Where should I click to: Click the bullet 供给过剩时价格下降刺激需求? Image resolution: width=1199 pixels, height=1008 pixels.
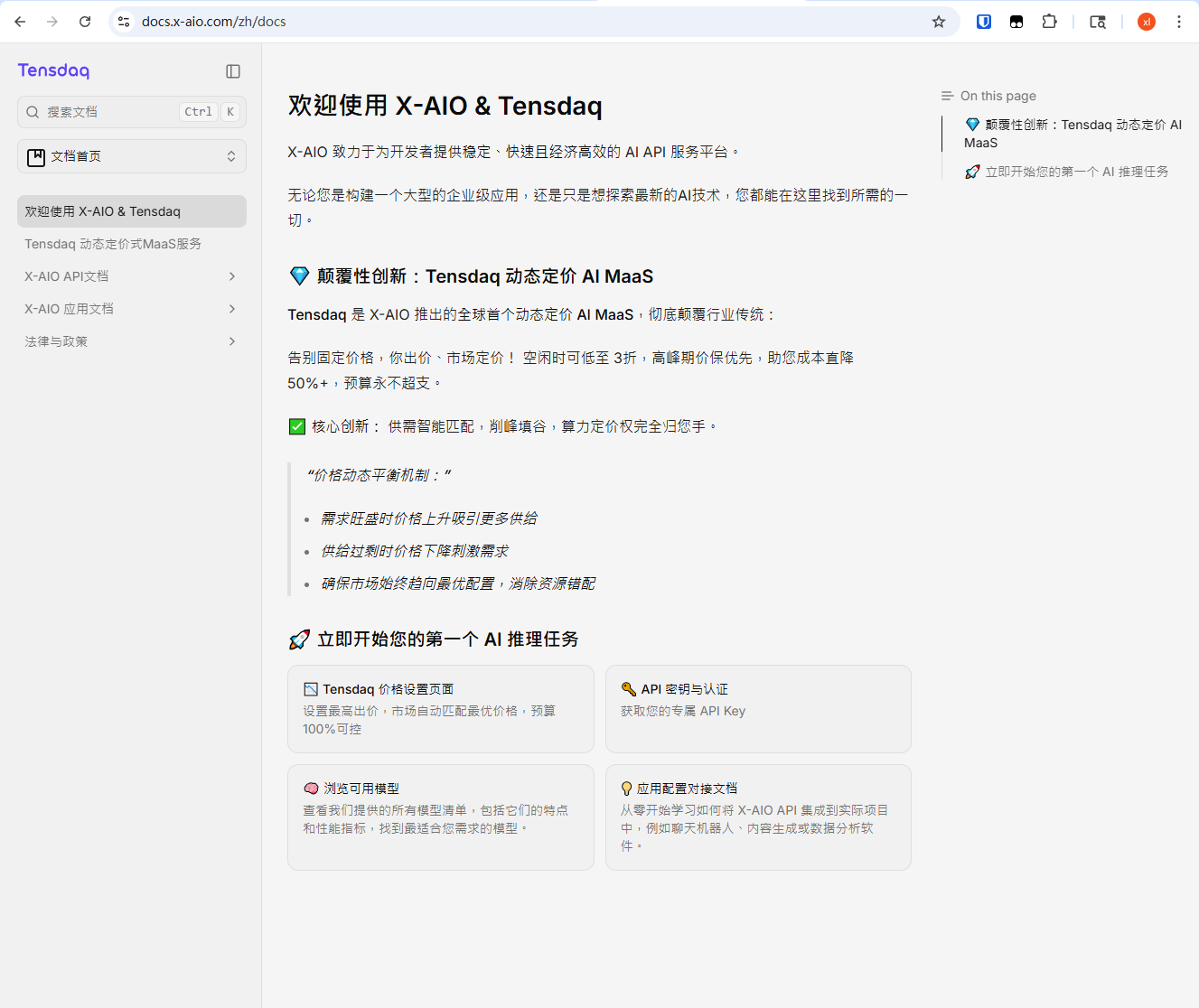[x=415, y=551]
